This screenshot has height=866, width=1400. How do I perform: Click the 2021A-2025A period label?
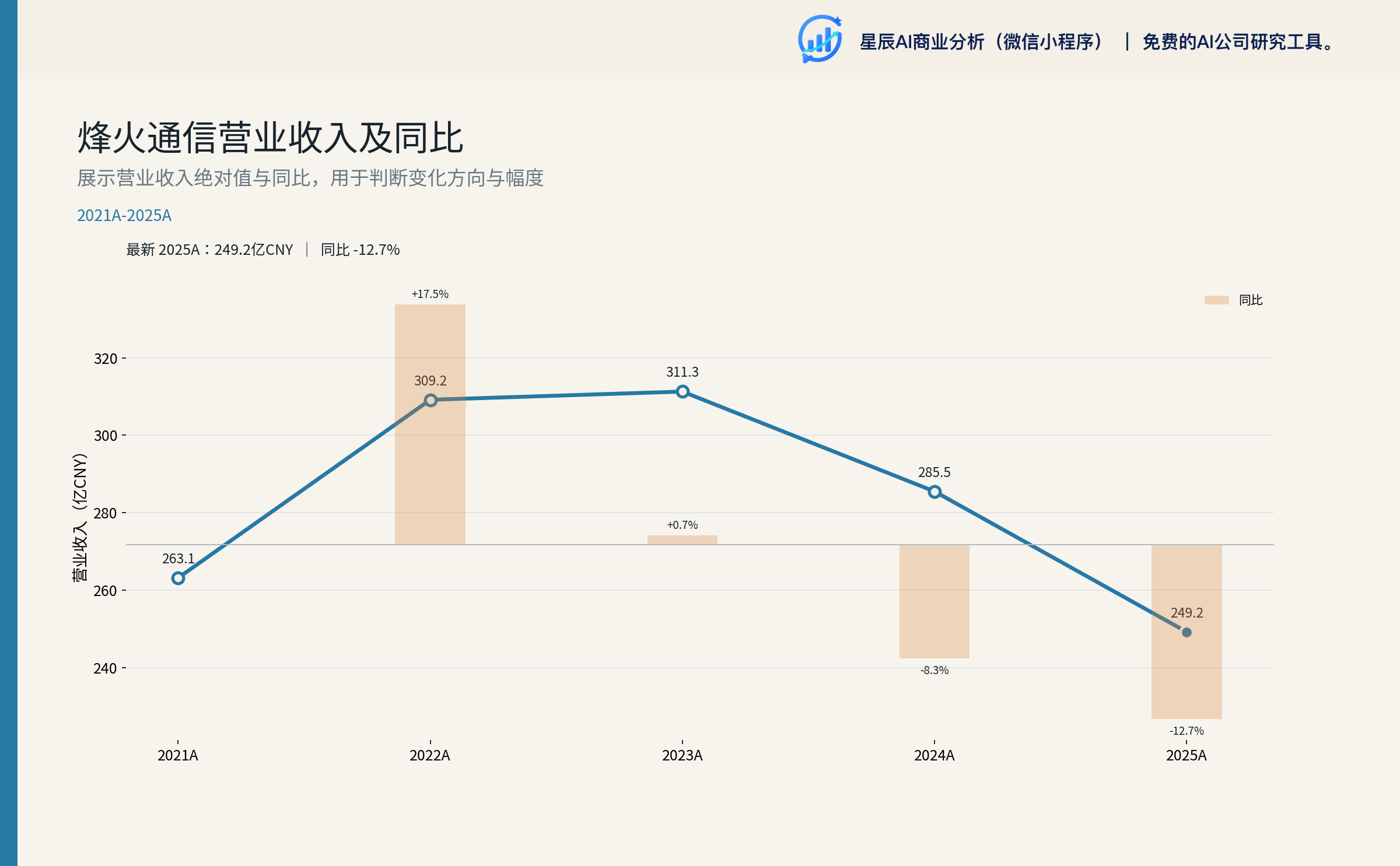(x=124, y=215)
